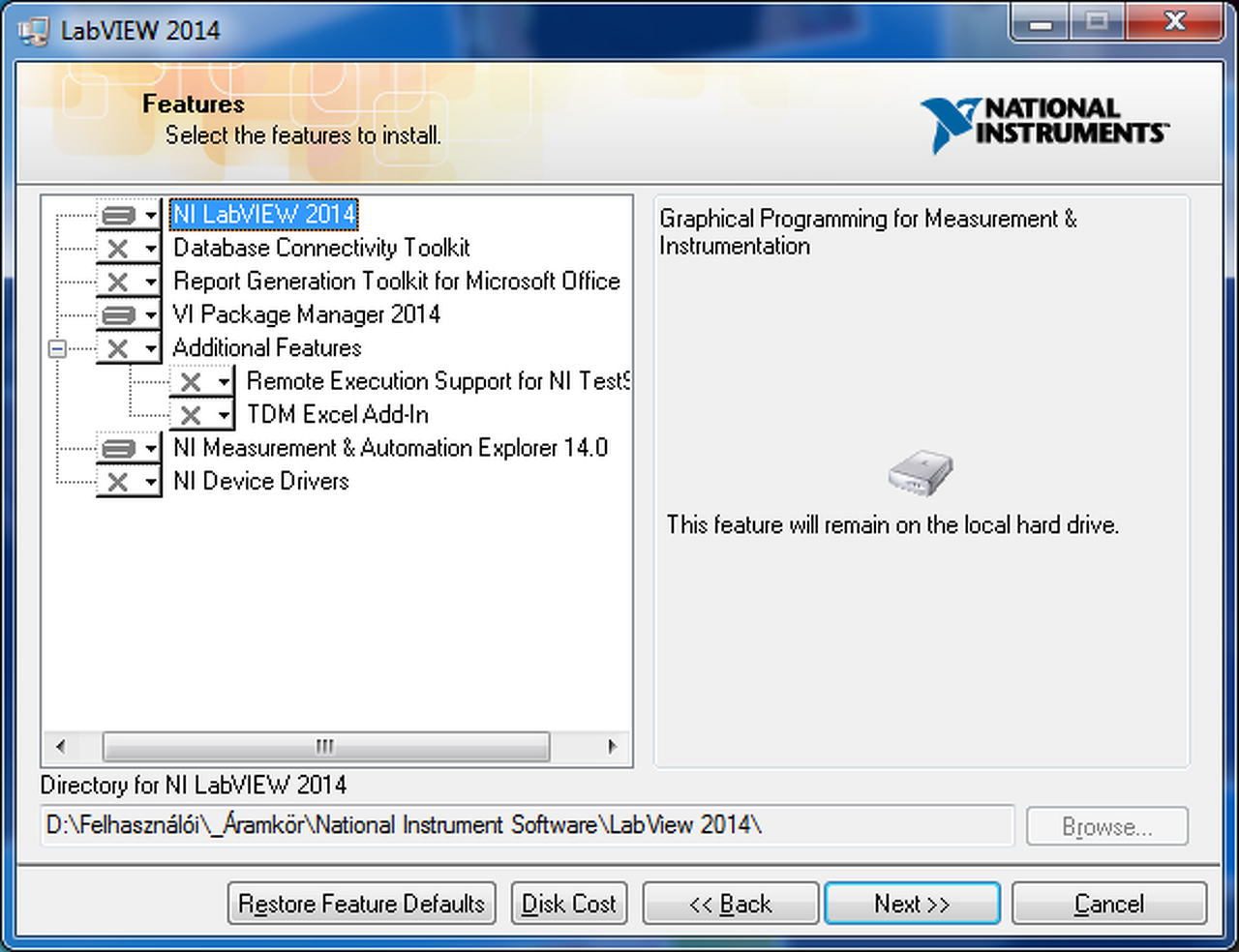Viewport: 1239px width, 952px height.
Task: Open install-state dropdown for NI Measurement & Automation Explorer
Action: coord(129,449)
